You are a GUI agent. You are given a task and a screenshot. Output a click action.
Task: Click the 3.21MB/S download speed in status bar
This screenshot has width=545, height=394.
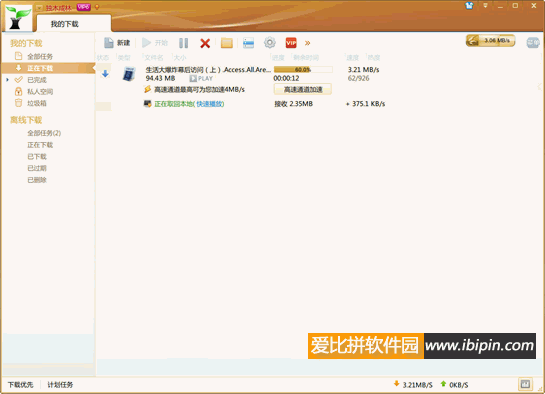click(417, 385)
